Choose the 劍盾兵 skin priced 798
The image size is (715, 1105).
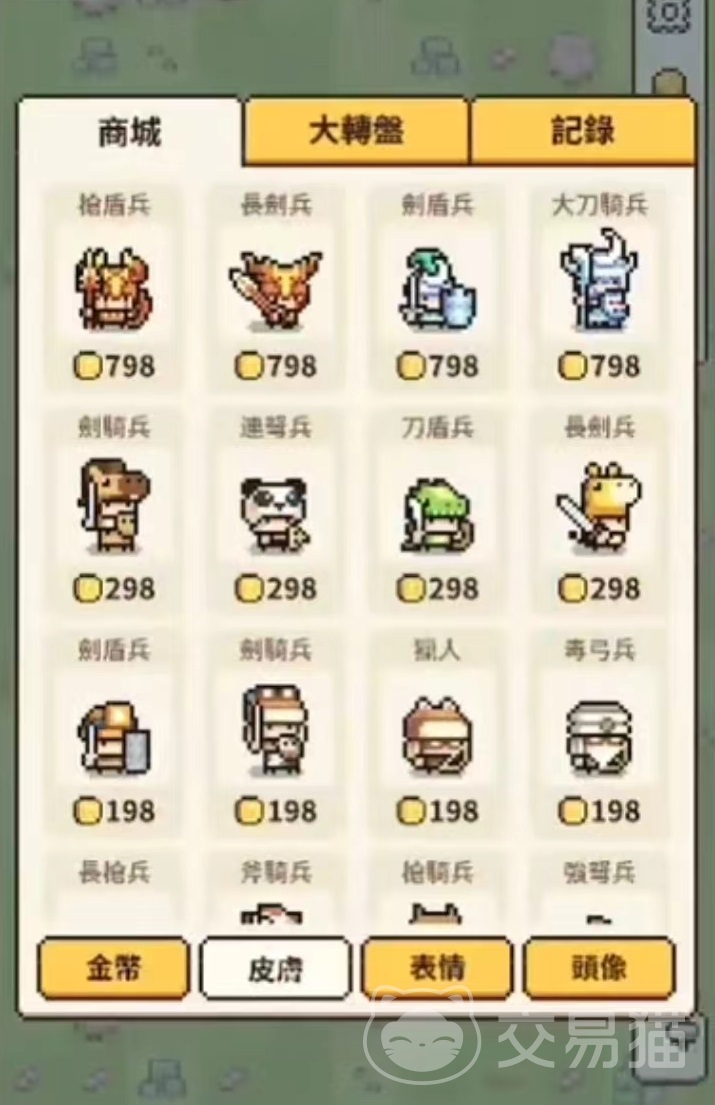click(437, 289)
